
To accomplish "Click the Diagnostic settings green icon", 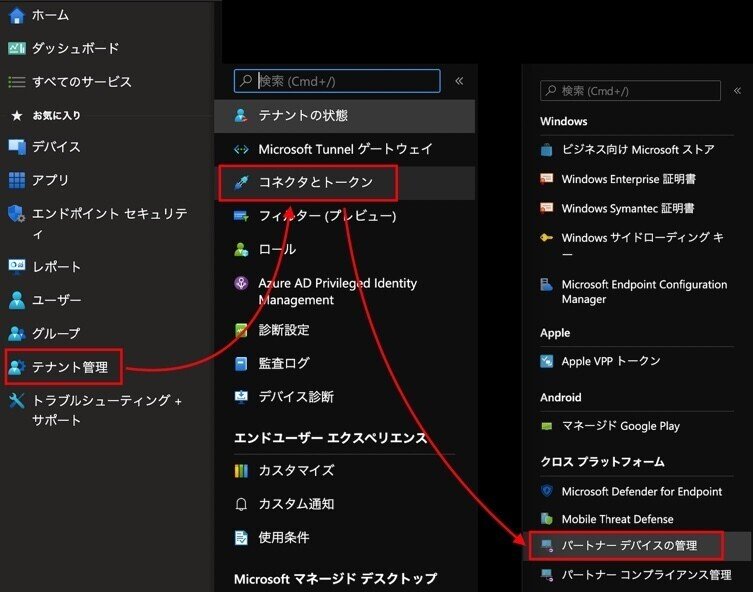I will click(x=241, y=330).
